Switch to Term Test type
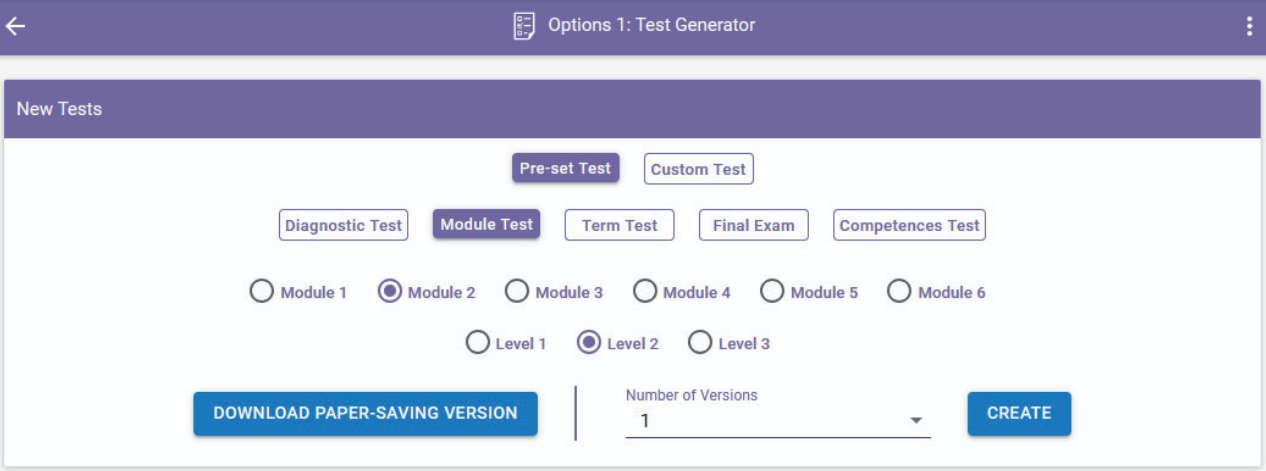Viewport: 1266px width, 471px height. click(x=619, y=225)
